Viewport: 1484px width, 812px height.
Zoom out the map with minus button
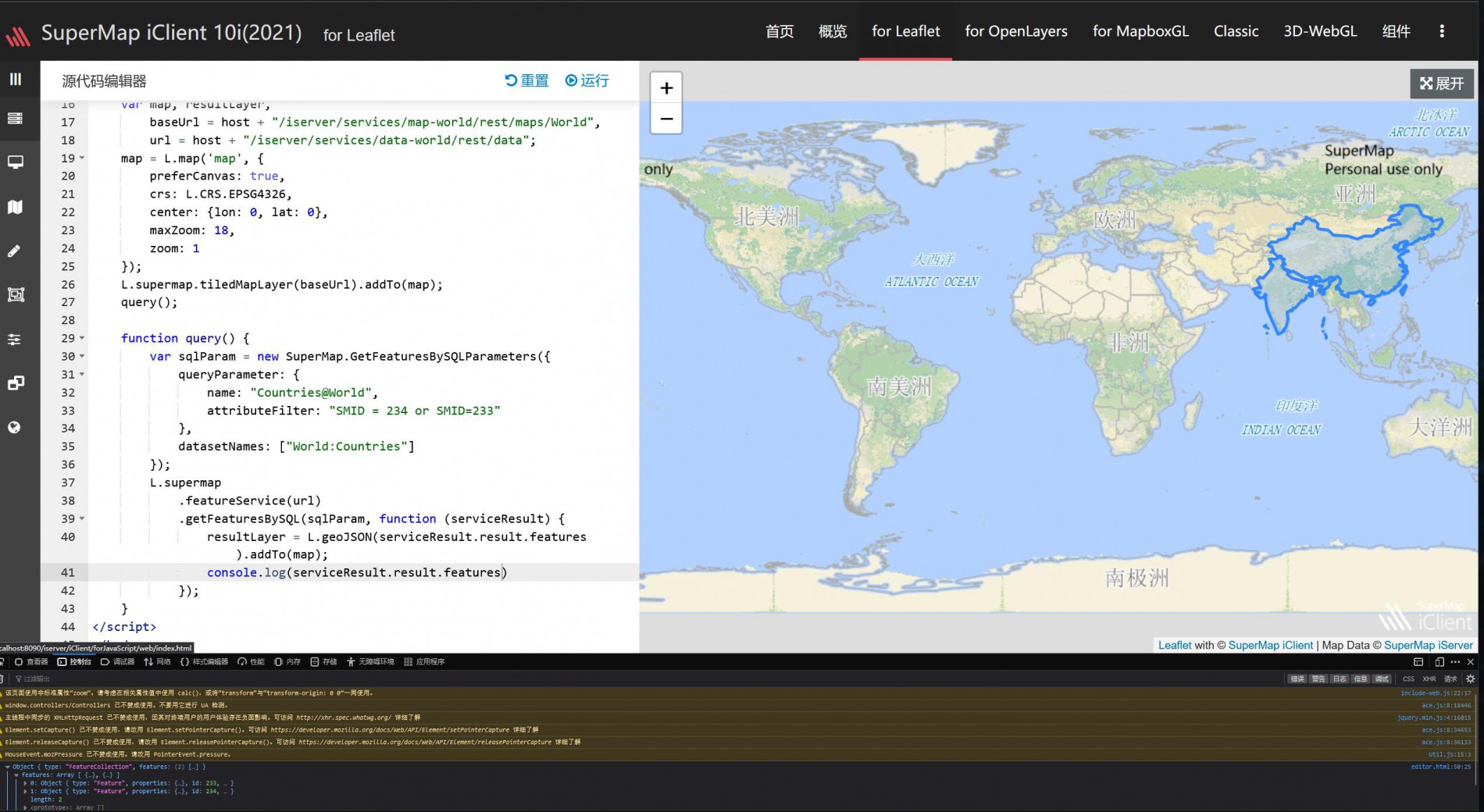point(666,119)
